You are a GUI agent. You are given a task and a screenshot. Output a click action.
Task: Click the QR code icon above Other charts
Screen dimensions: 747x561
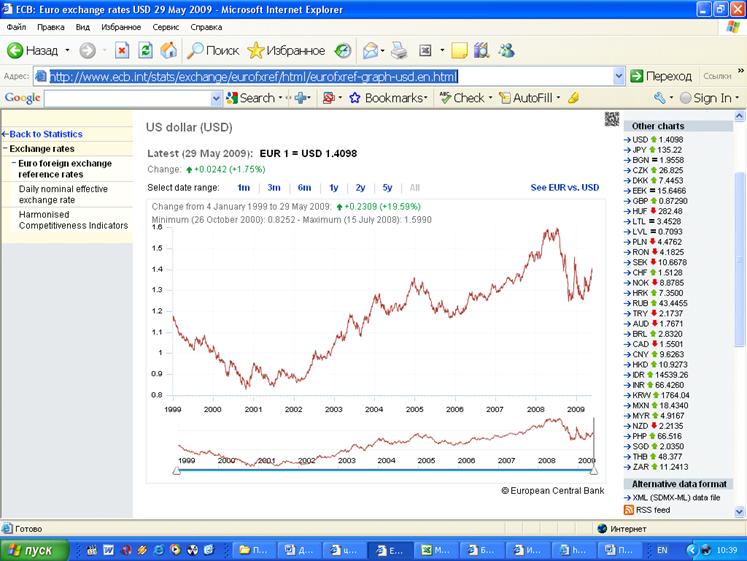pyautogui.click(x=612, y=119)
